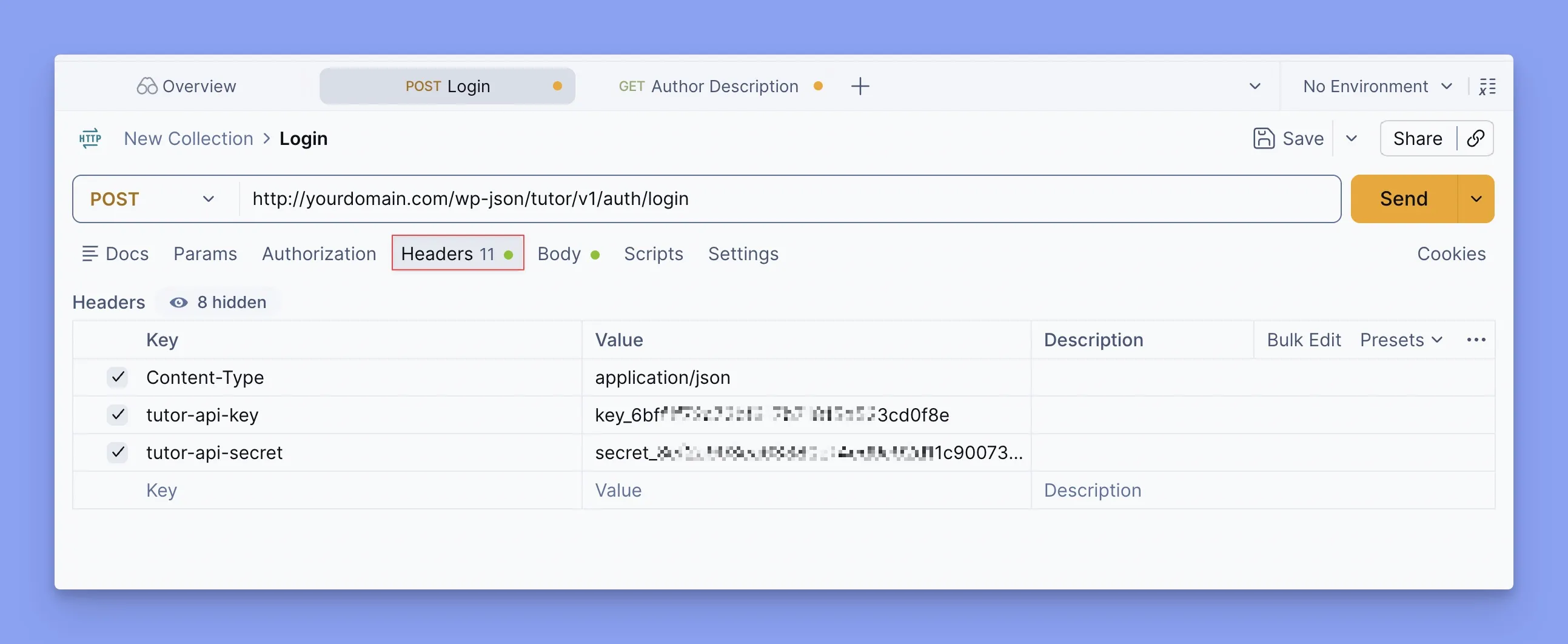Open the variables quick look icon
This screenshot has height=644, width=1568.
[x=1487, y=87]
